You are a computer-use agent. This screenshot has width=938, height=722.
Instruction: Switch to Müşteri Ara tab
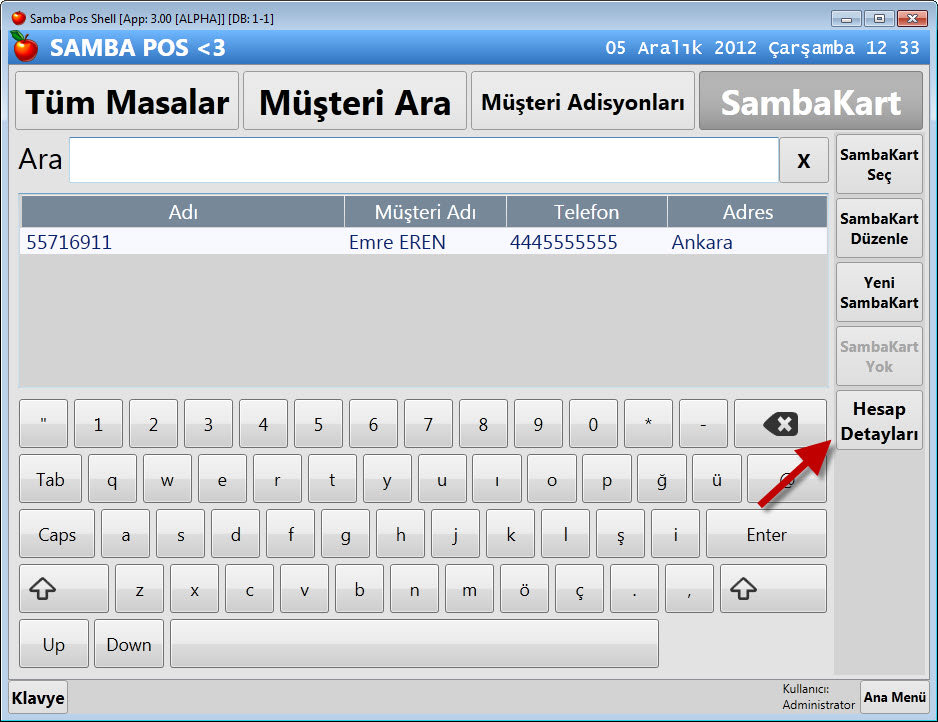coord(355,101)
